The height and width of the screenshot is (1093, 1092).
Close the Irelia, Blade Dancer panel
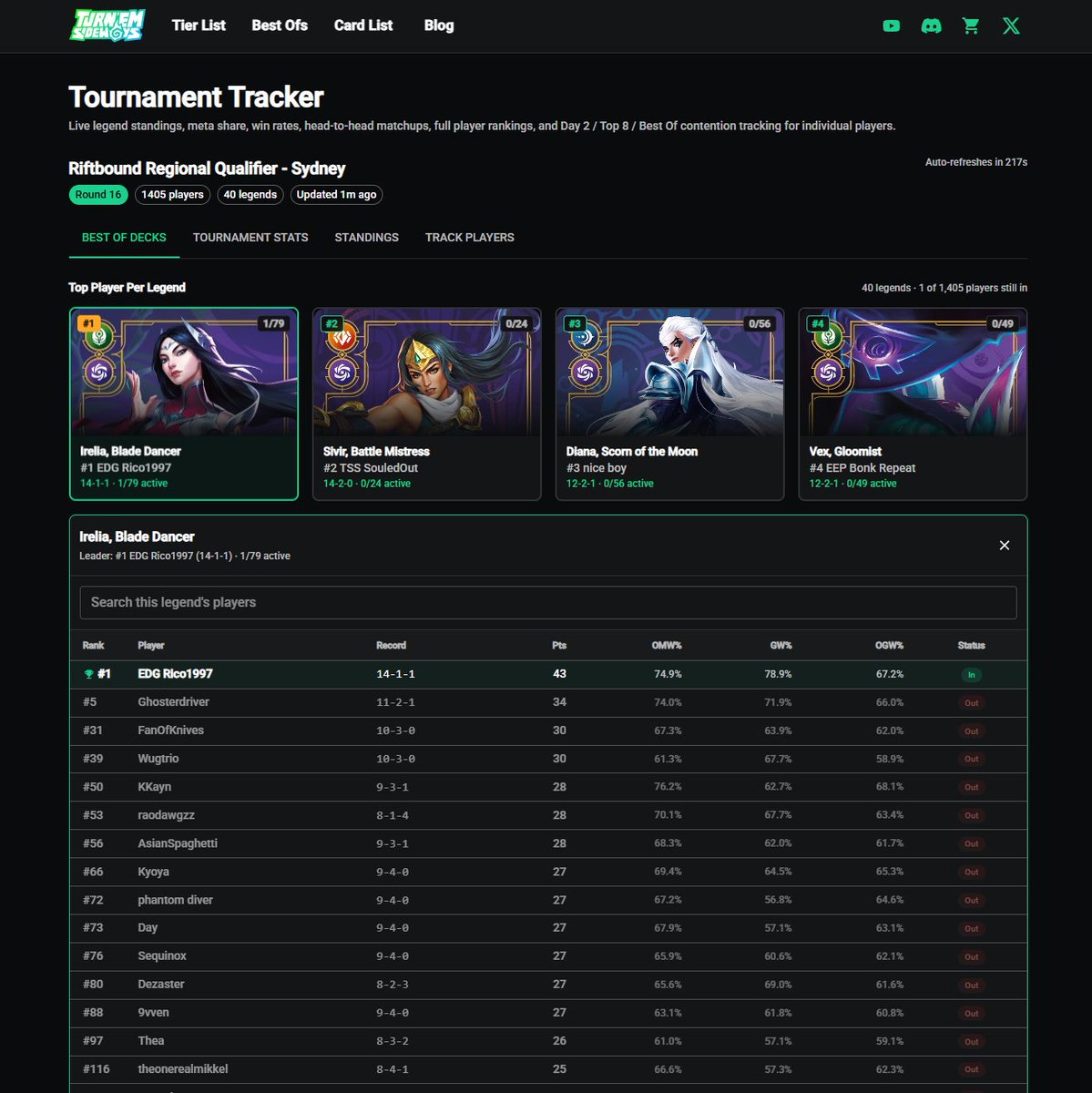tap(1005, 545)
